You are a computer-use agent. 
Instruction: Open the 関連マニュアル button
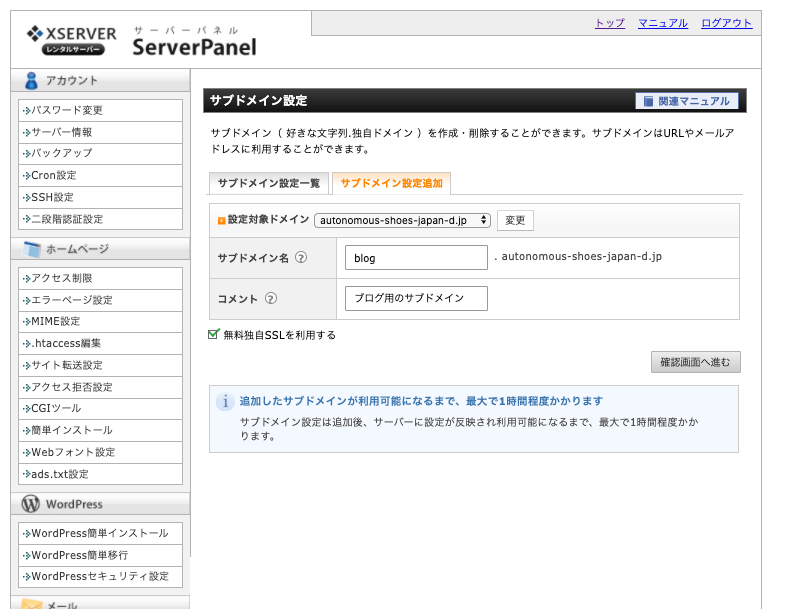pyautogui.click(x=687, y=101)
